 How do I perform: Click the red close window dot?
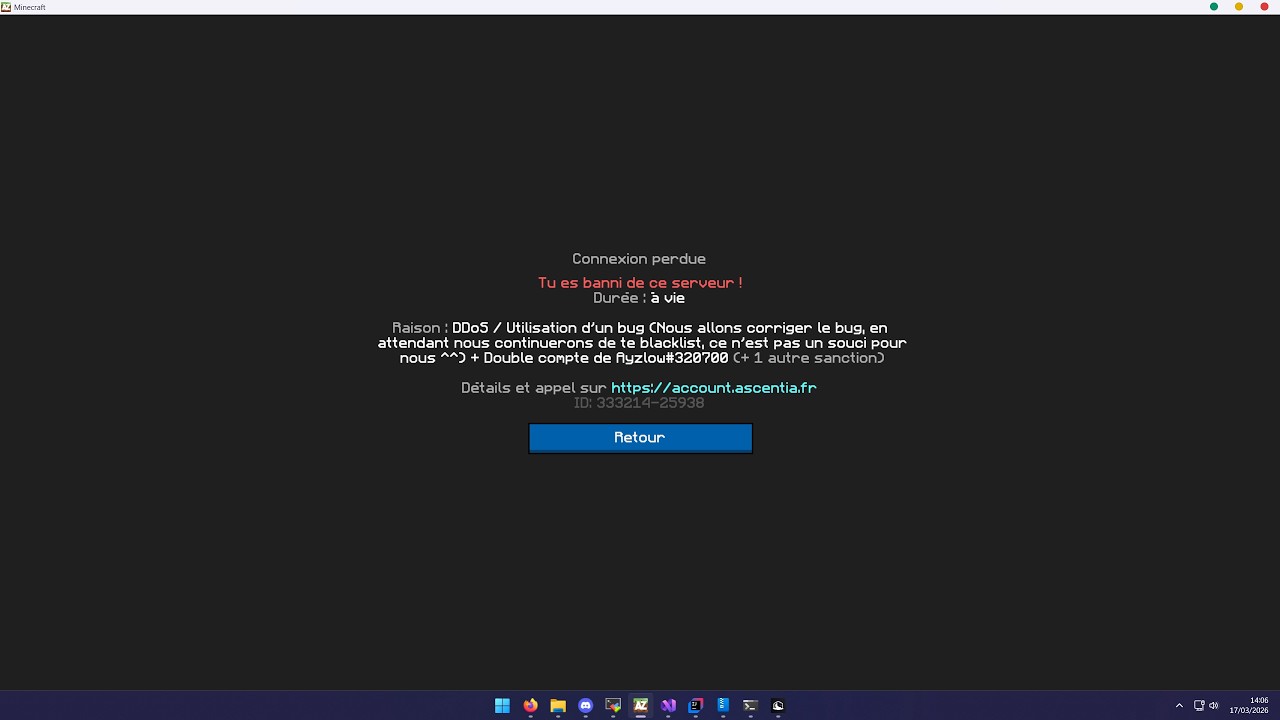[1264, 7]
